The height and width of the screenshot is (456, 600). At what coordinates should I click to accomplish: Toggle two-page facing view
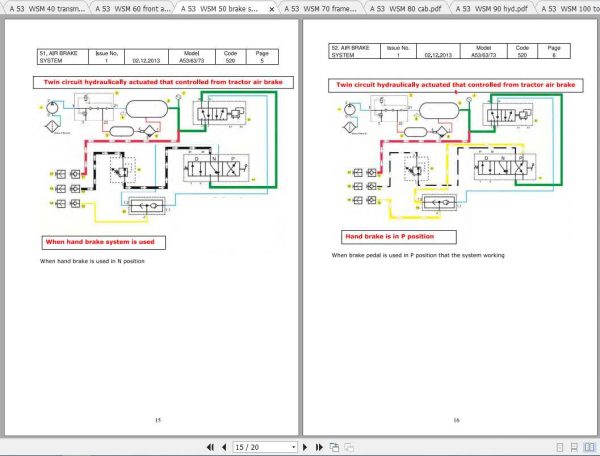[x=590, y=447]
